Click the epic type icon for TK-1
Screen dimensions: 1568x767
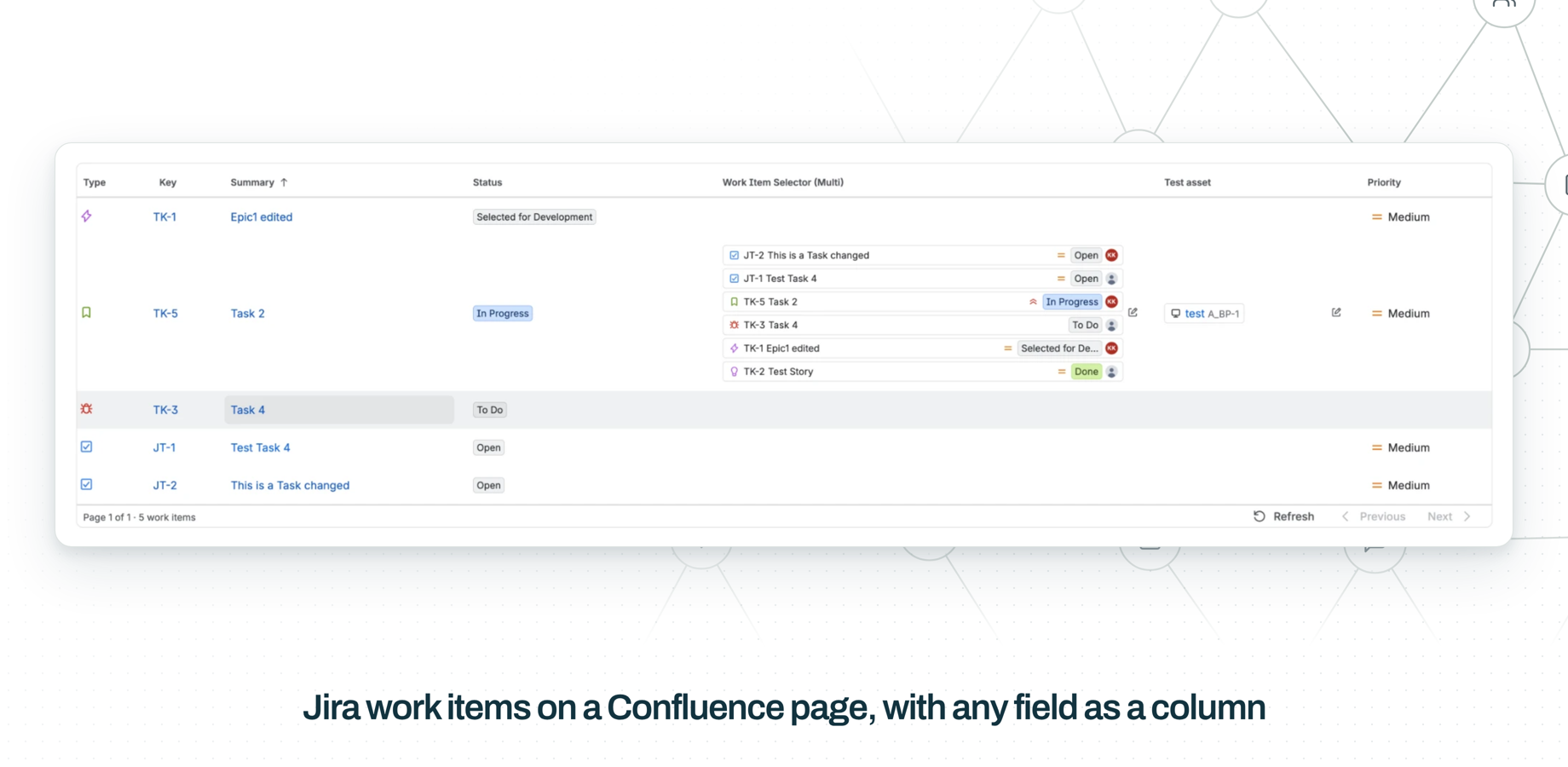point(87,216)
